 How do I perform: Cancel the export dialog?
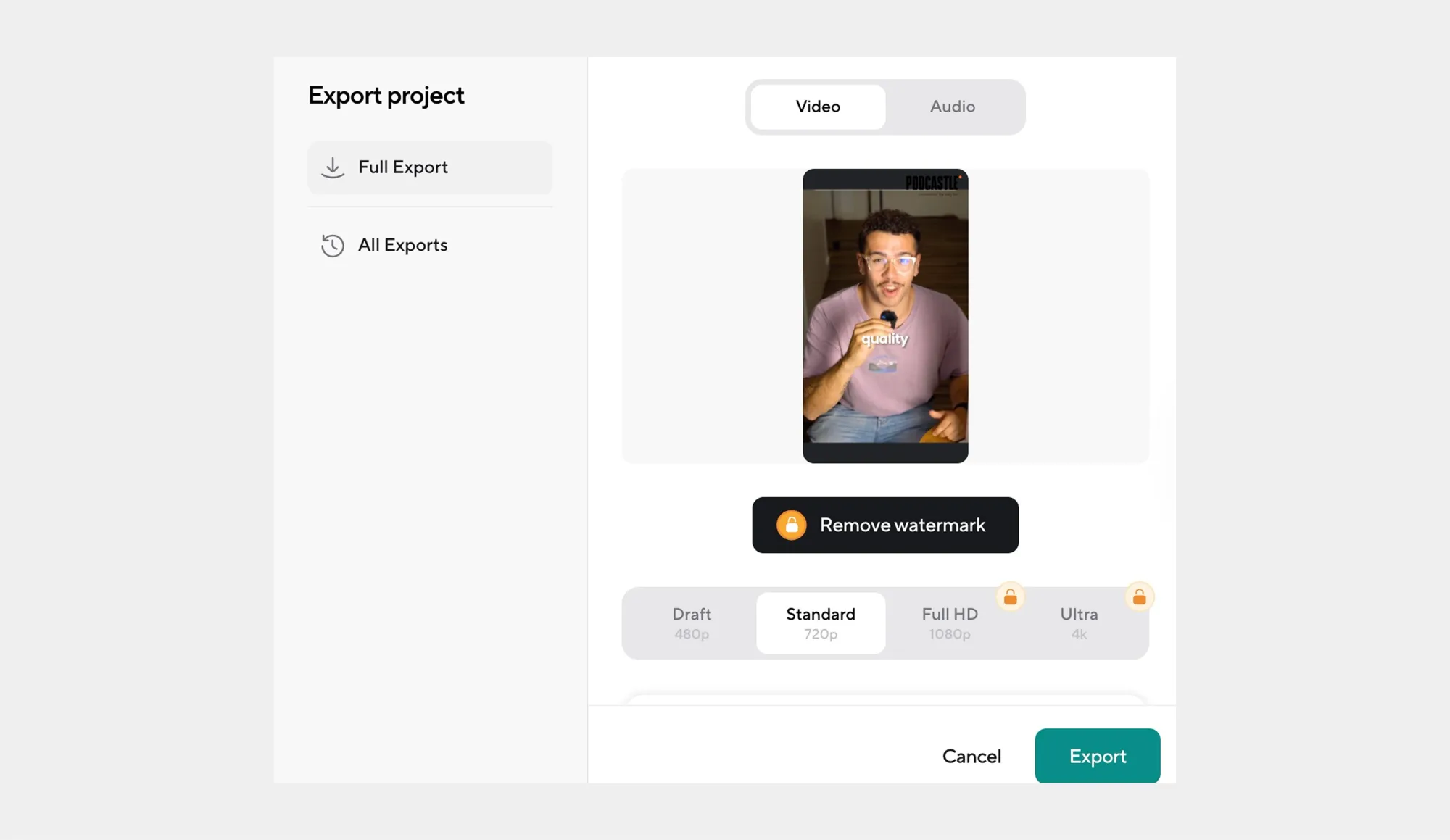(x=971, y=756)
